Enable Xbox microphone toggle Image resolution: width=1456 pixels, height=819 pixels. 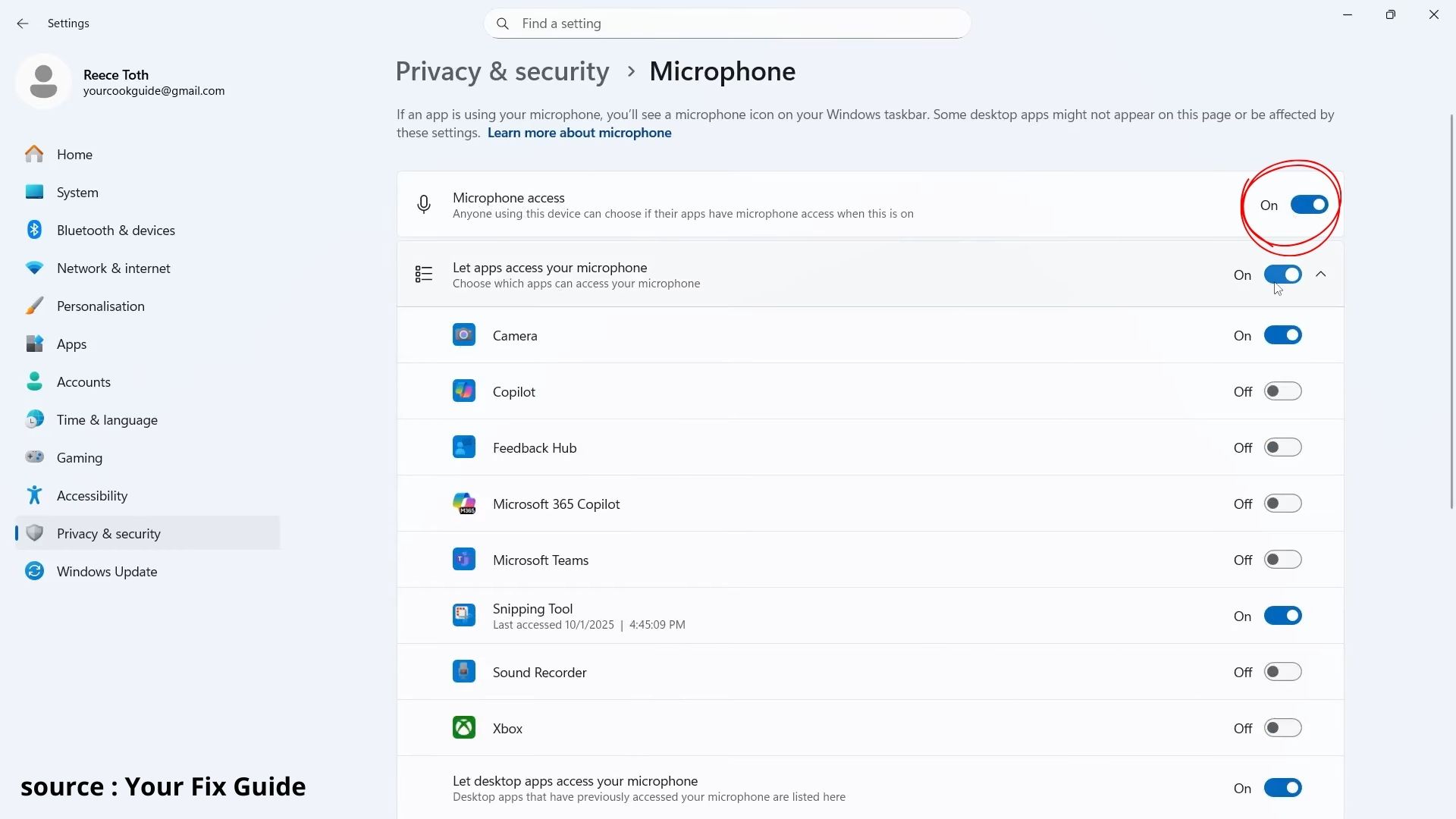pyautogui.click(x=1283, y=728)
